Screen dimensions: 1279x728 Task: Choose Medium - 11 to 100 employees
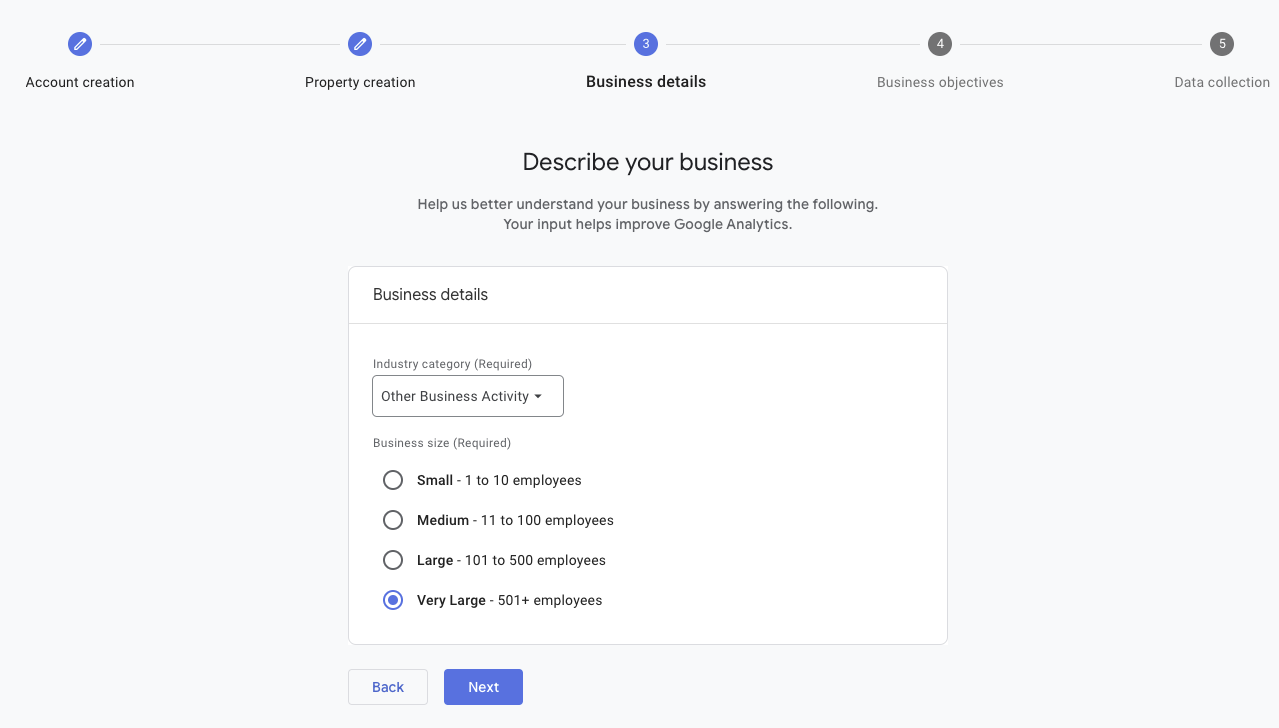pyautogui.click(x=393, y=520)
